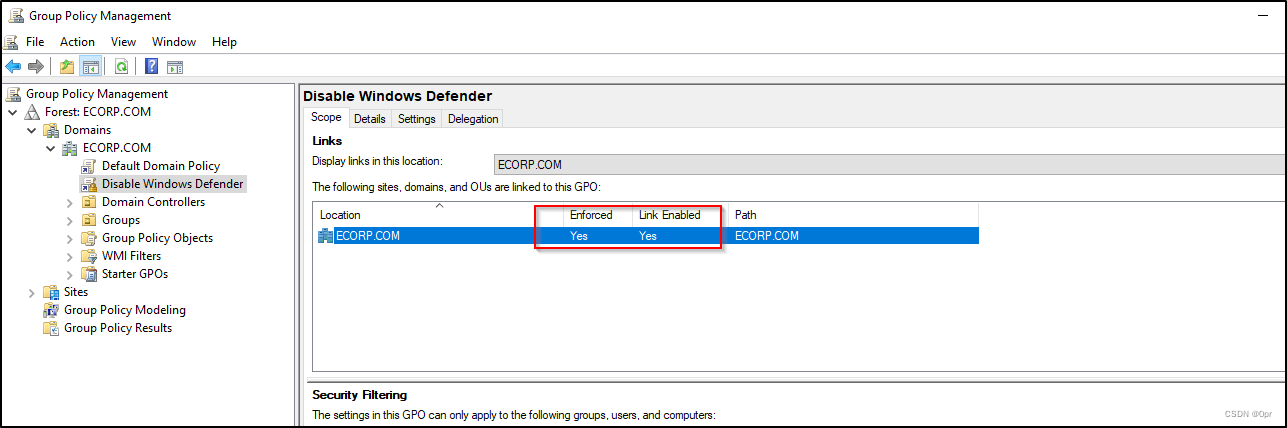Open the View menu
Screen dimensions: 1287x428
click(x=123, y=42)
